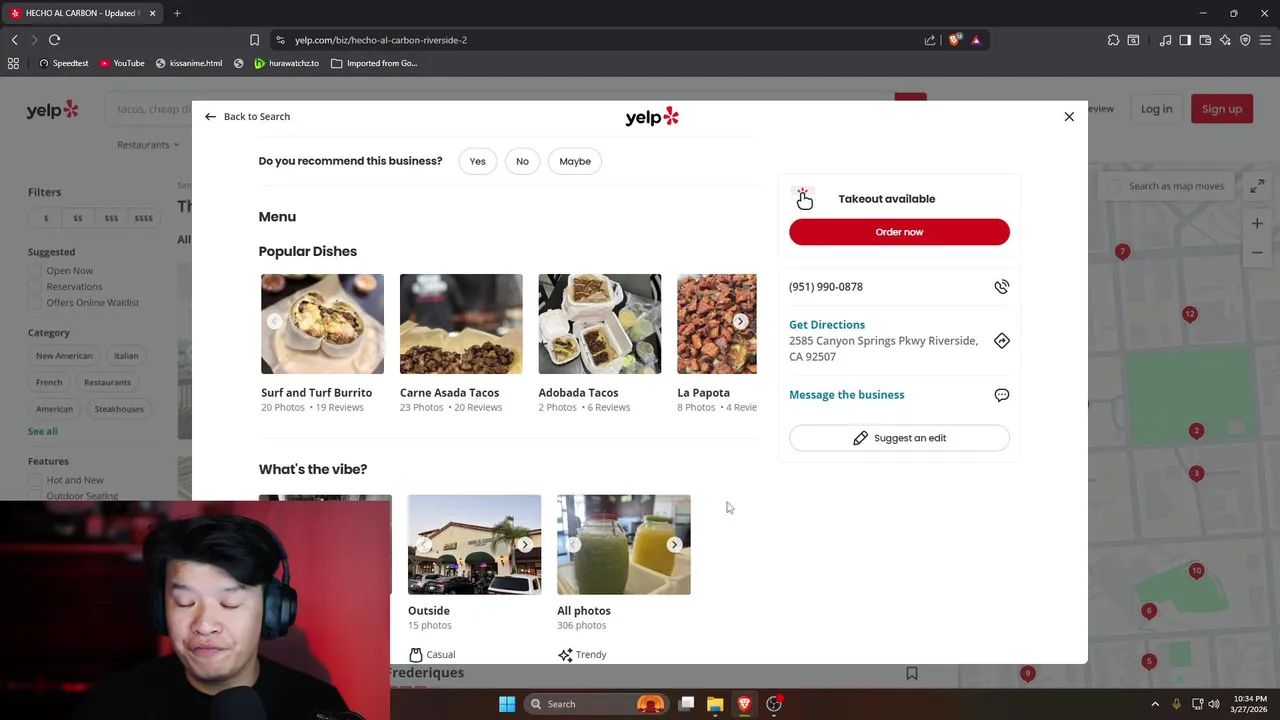This screenshot has height=720, width=1280.
Task: Open the Windows Start button
Action: point(507,704)
